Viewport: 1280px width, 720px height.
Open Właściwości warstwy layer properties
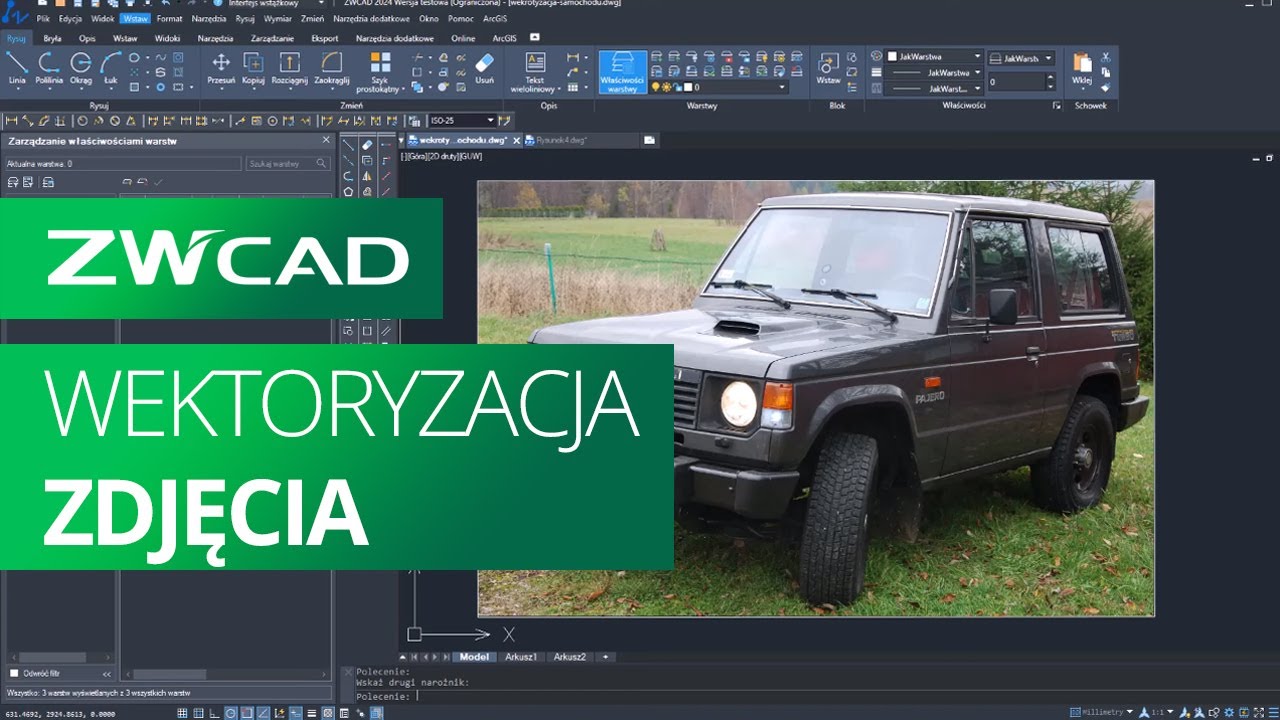point(622,72)
